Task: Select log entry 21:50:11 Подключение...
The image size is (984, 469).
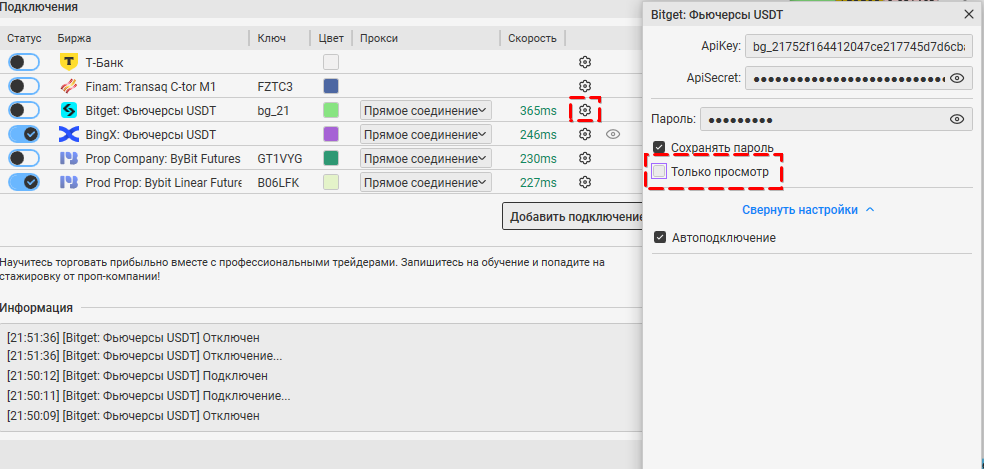Action: point(149,396)
